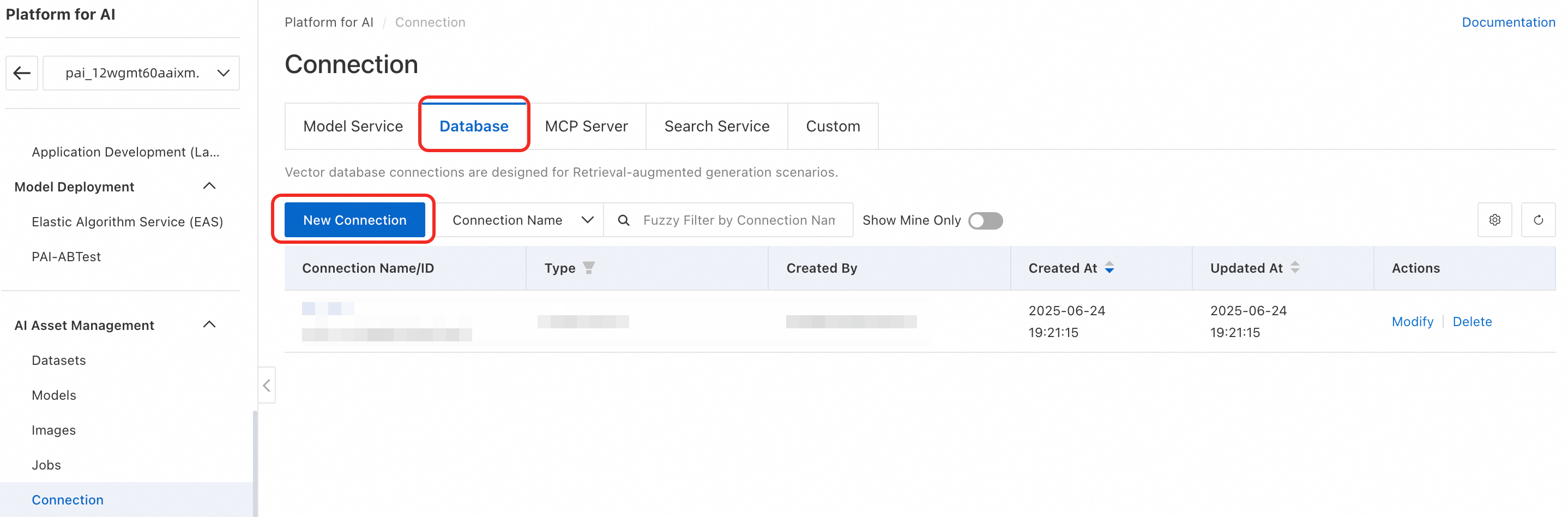This screenshot has height=517, width=1568.
Task: Collapse the Model Deployment section
Action: (209, 187)
